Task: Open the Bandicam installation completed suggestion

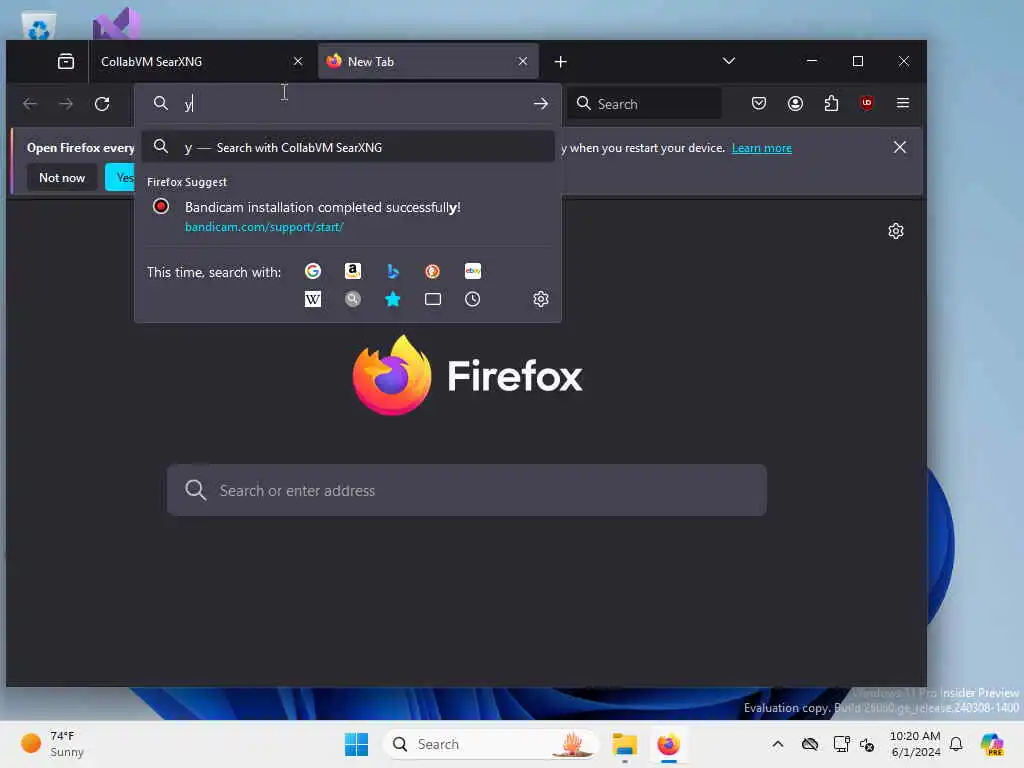Action: tap(348, 216)
